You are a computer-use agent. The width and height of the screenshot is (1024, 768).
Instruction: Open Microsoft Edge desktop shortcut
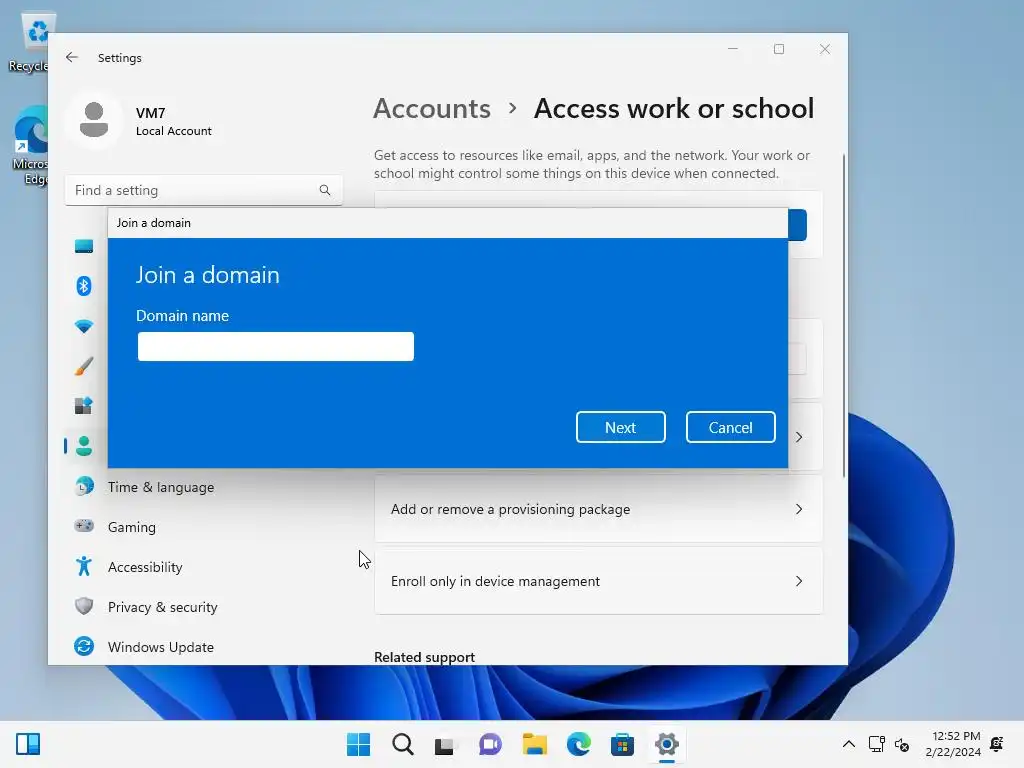click(31, 146)
